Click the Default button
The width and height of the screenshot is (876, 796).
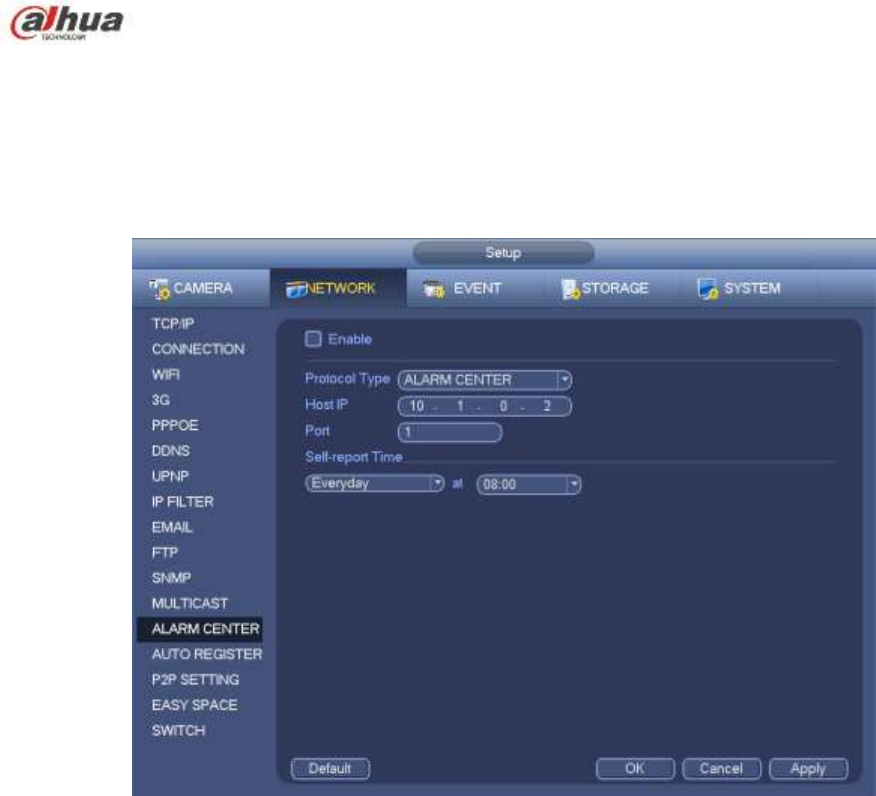[x=330, y=769]
